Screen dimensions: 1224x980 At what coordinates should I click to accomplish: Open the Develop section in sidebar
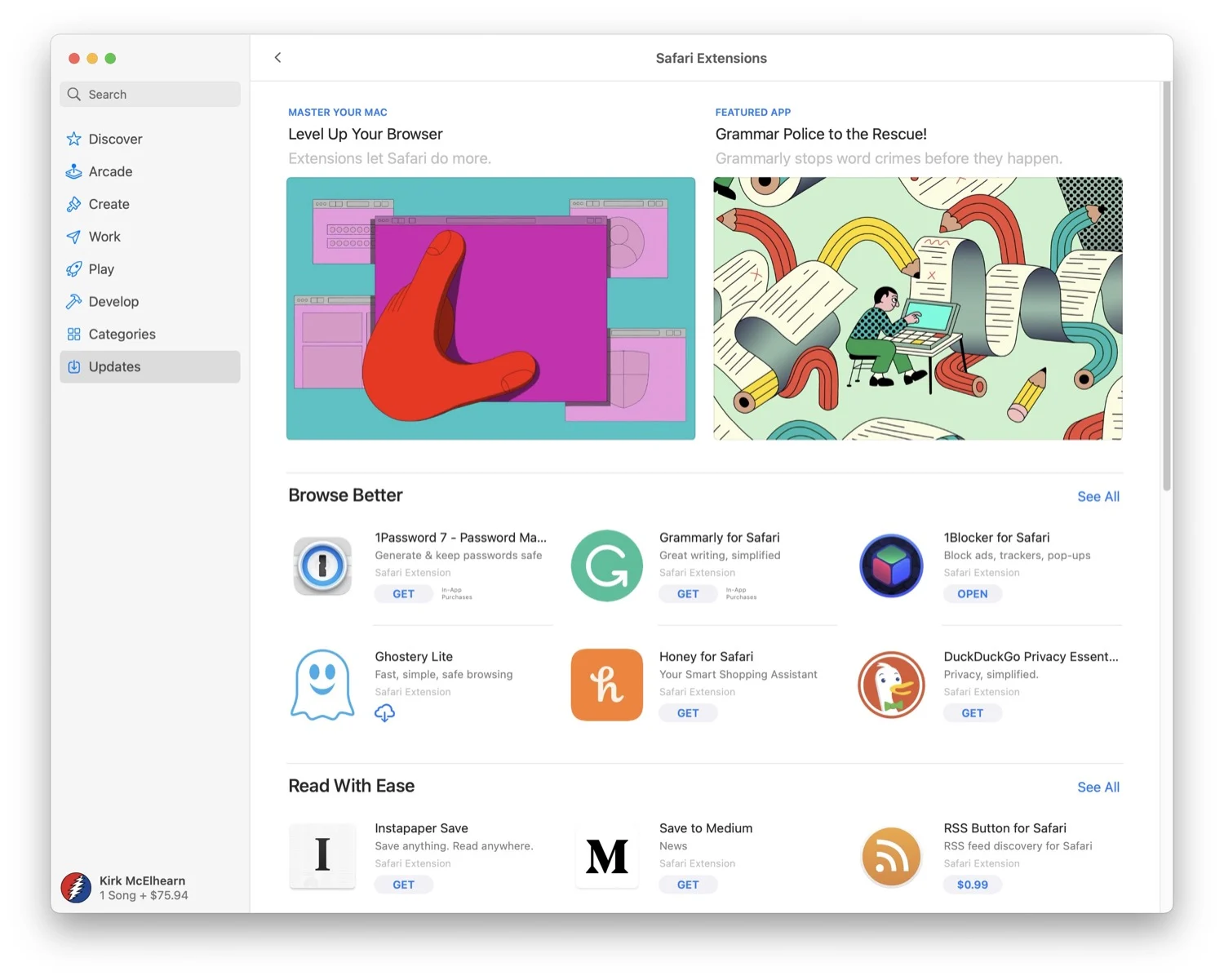pos(113,301)
